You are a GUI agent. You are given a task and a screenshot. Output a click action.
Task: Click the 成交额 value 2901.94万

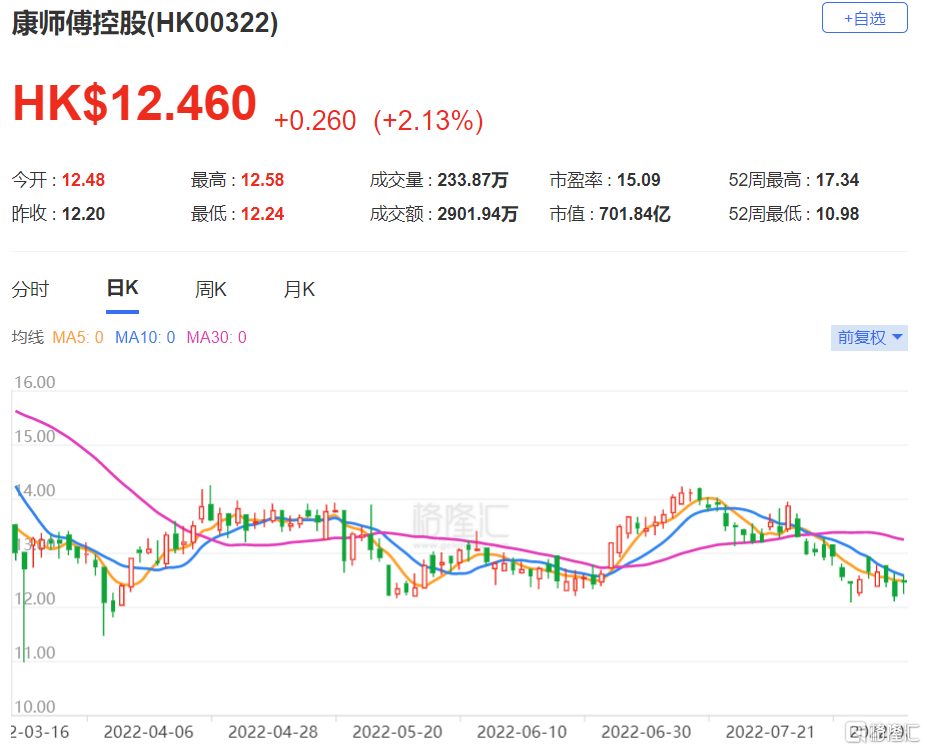[x=477, y=214]
